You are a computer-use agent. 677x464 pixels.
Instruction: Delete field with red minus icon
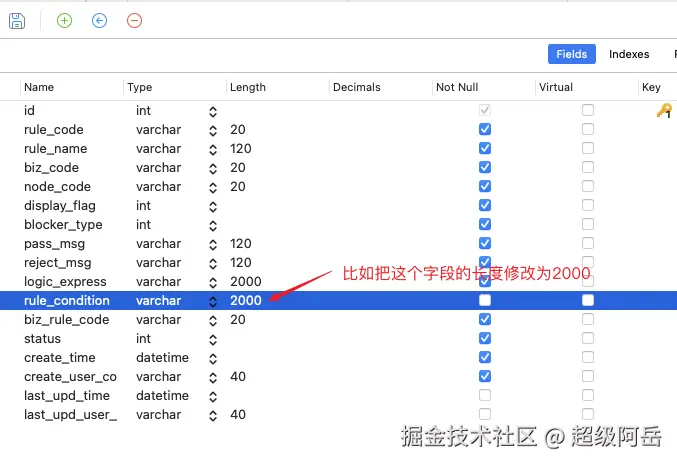point(134,20)
